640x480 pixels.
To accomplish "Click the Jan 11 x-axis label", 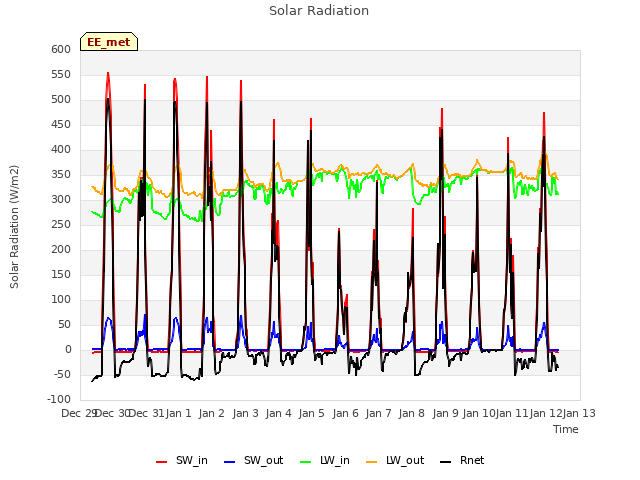I will 512,413.
